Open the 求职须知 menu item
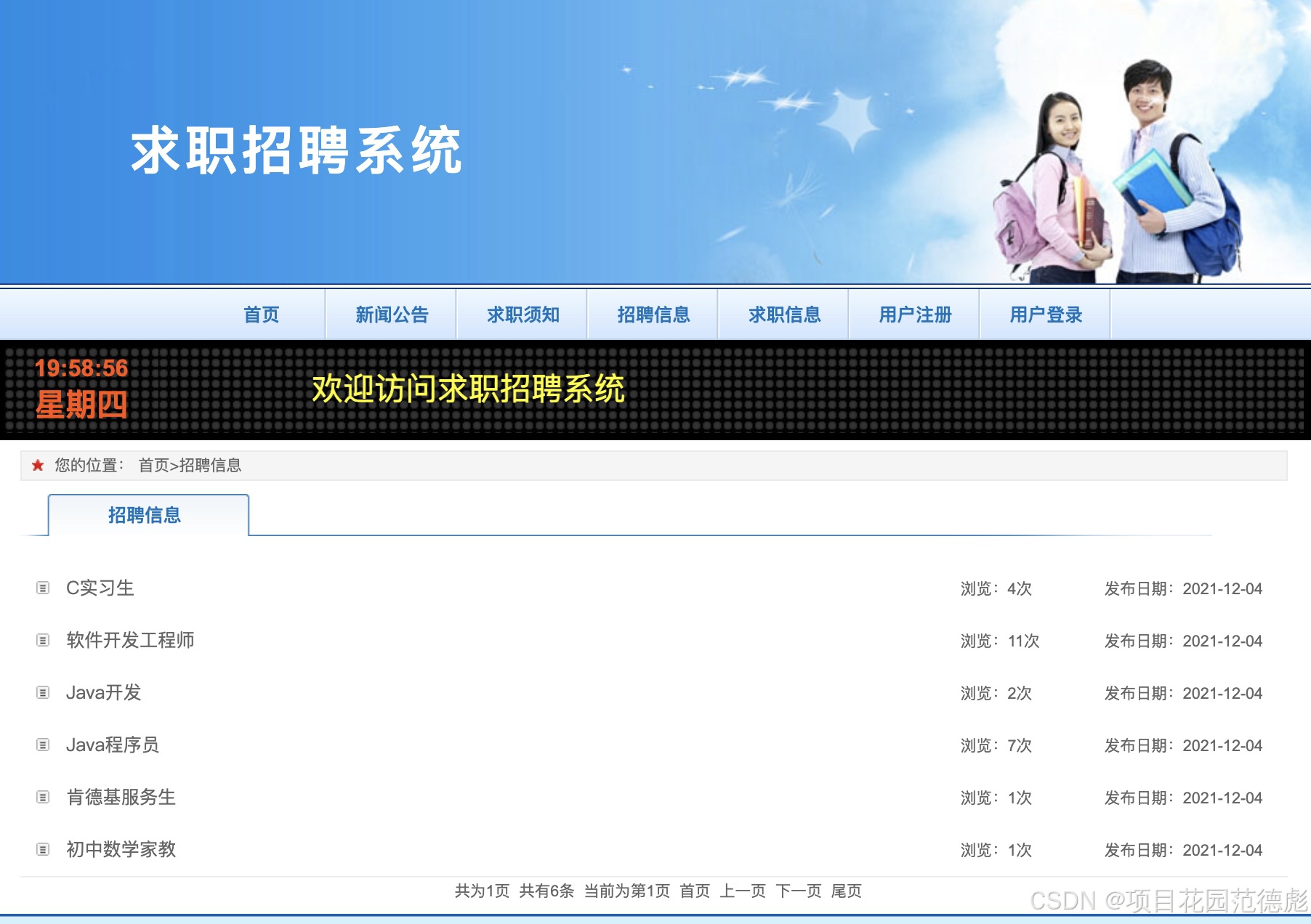 (x=523, y=315)
